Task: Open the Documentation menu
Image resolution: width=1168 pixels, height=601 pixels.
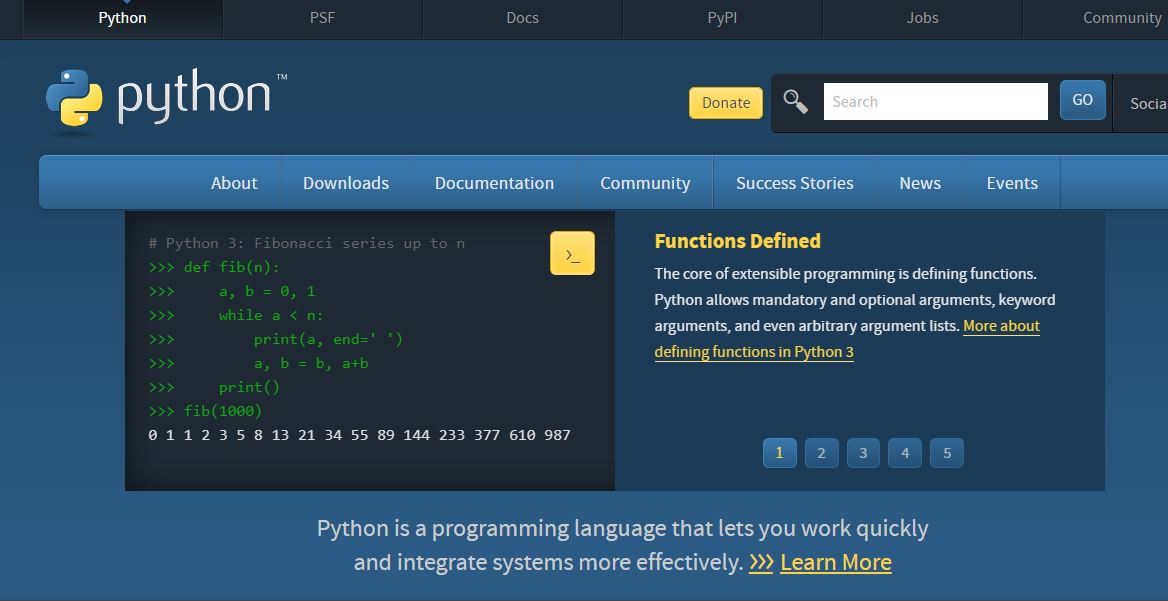Action: 495,182
